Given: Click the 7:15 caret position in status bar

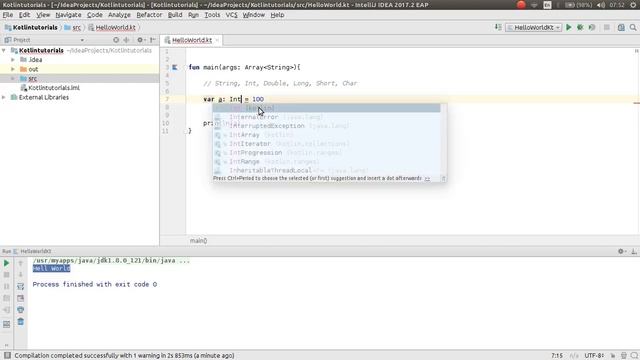Looking at the screenshot, I should point(557,356).
